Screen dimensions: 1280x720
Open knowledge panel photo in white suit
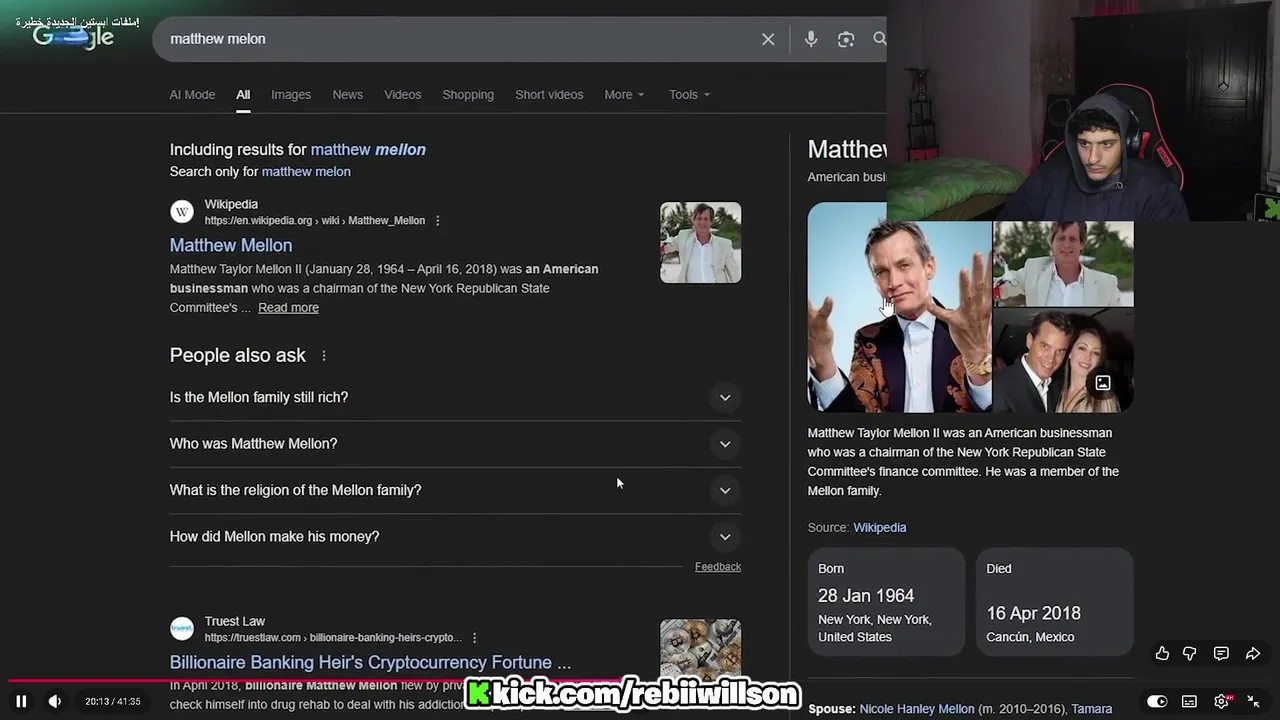click(x=1064, y=263)
